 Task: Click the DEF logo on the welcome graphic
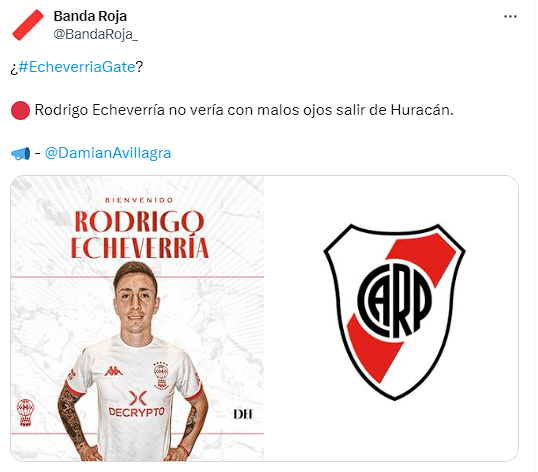tap(243, 414)
